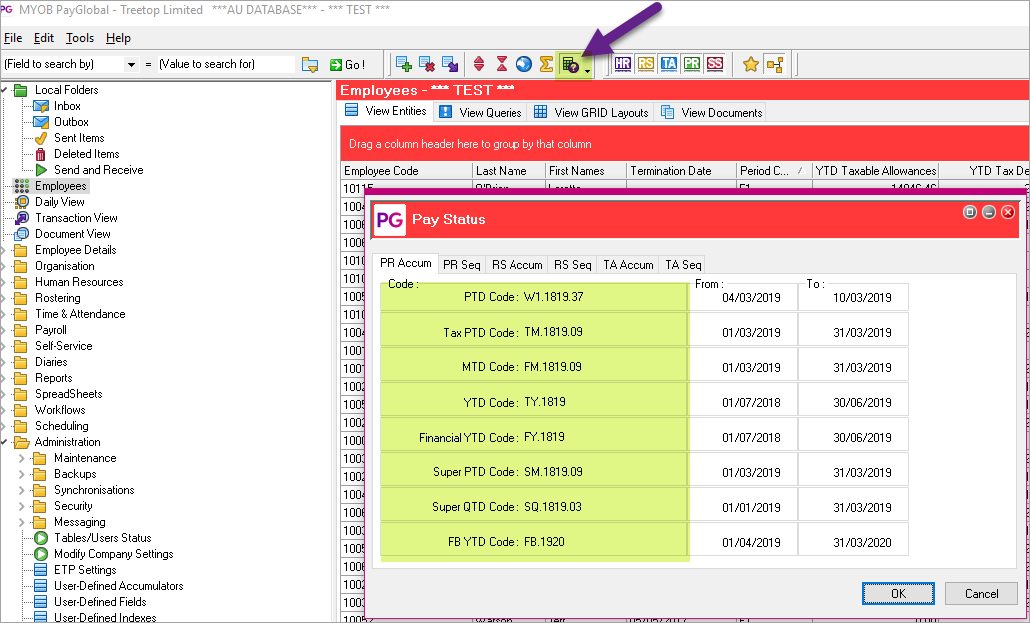Select the Time & Attendance folder
1030x623 pixels.
pyautogui.click(x=79, y=314)
